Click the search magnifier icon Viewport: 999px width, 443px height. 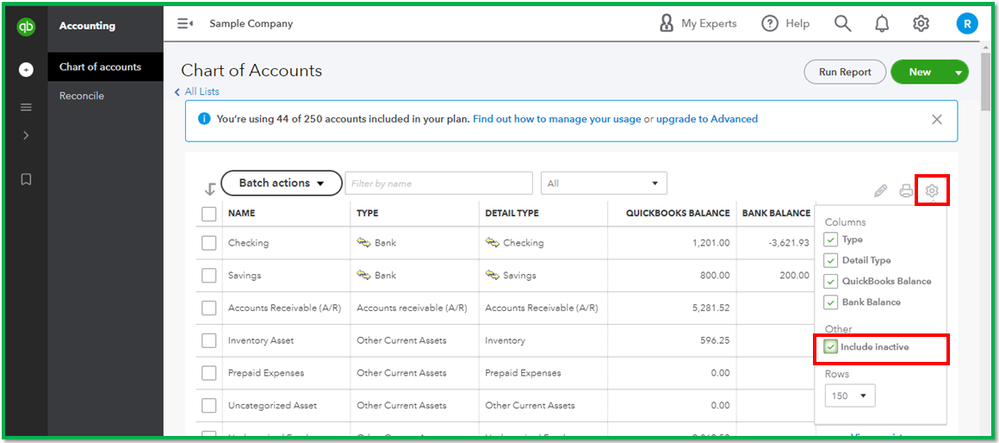(842, 24)
